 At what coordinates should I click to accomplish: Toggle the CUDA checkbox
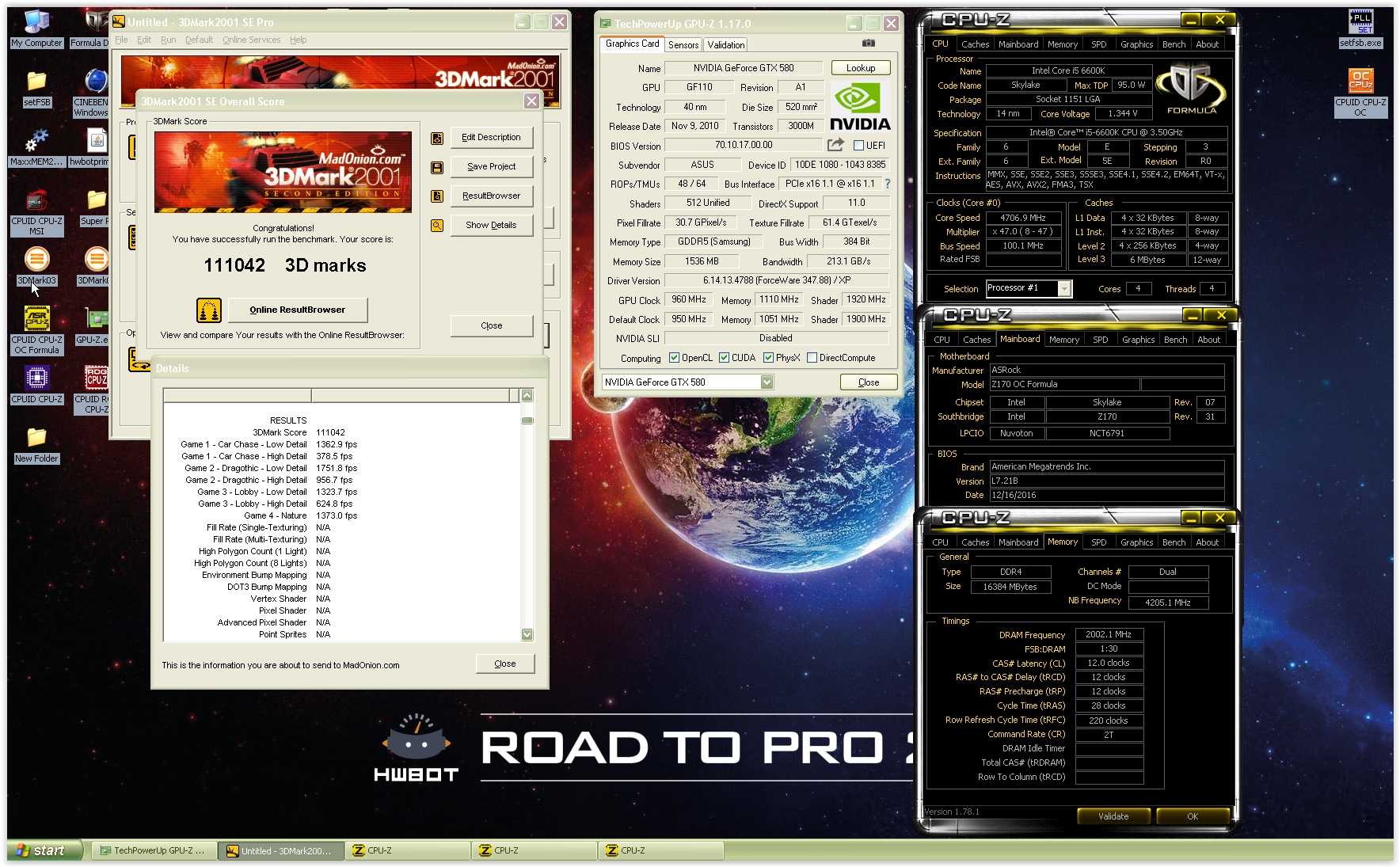[724, 358]
